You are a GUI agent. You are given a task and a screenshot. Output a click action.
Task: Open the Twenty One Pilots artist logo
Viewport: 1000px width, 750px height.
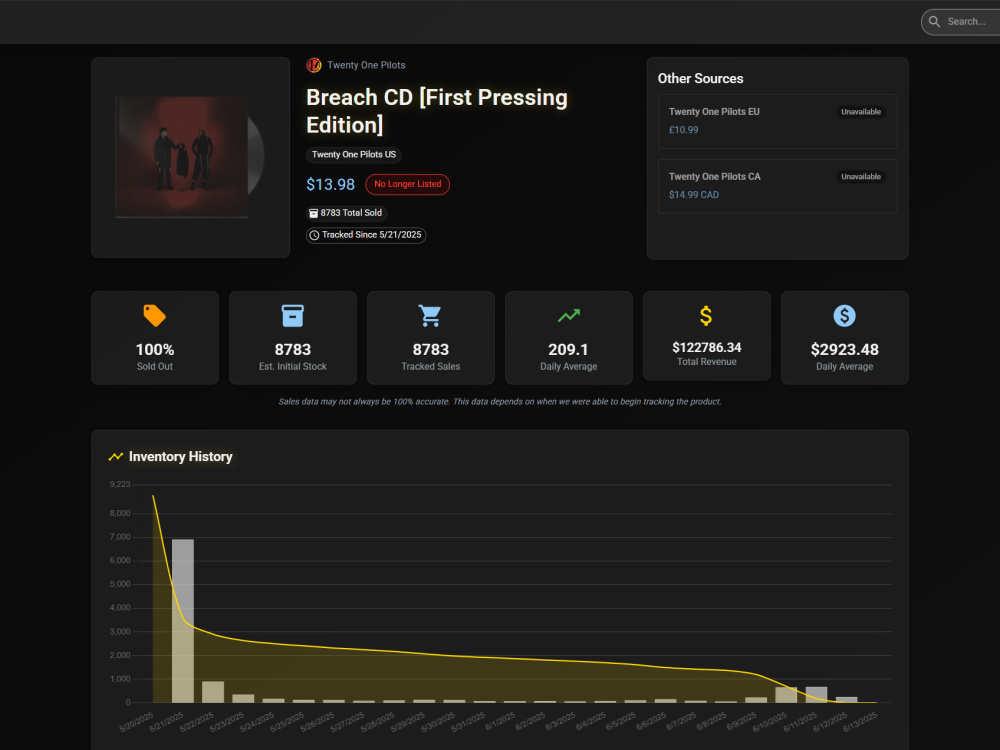pos(314,65)
